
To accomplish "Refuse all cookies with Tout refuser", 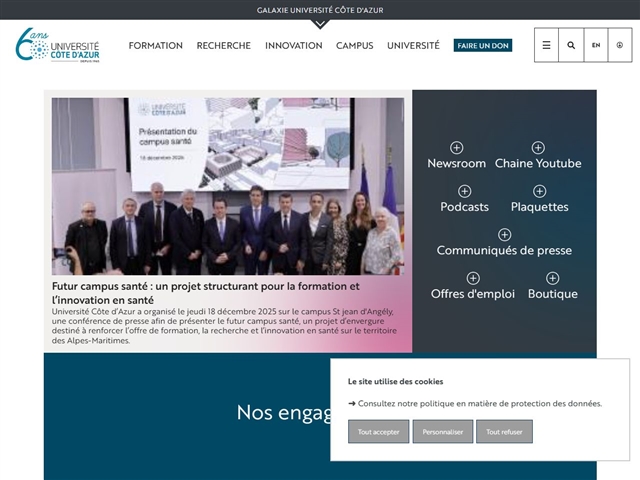I will click(x=504, y=431).
